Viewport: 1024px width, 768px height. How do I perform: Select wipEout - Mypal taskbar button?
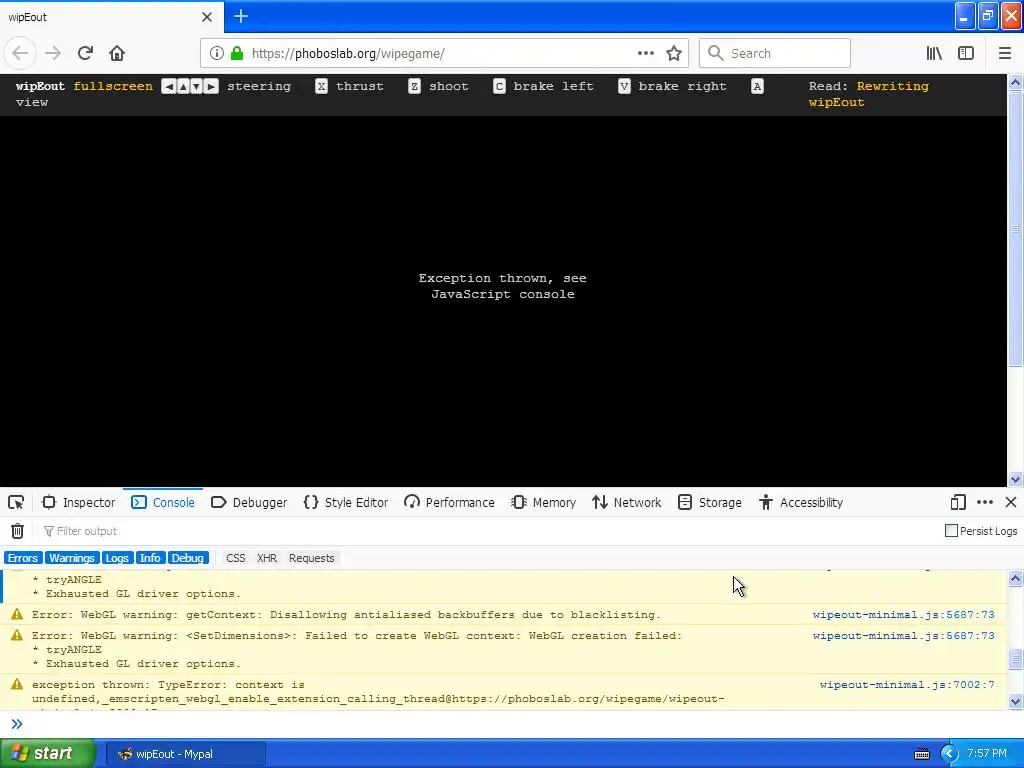point(185,754)
